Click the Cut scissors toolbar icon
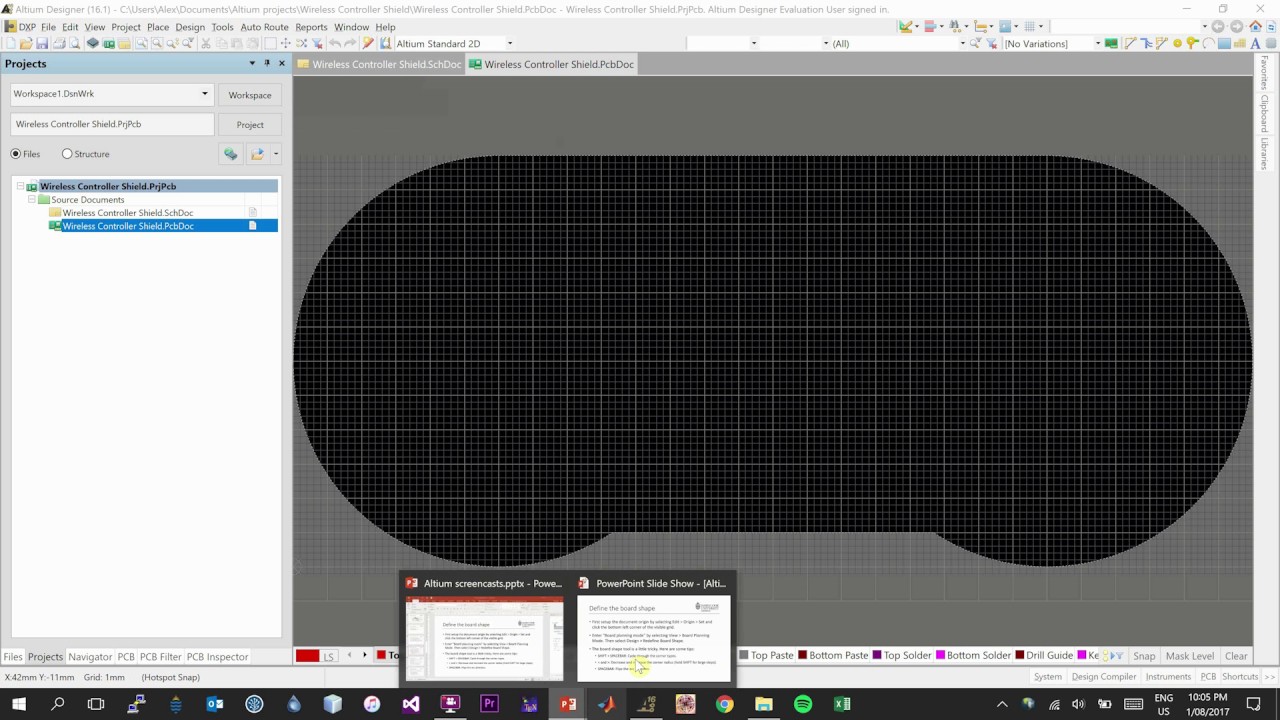 tap(205, 44)
